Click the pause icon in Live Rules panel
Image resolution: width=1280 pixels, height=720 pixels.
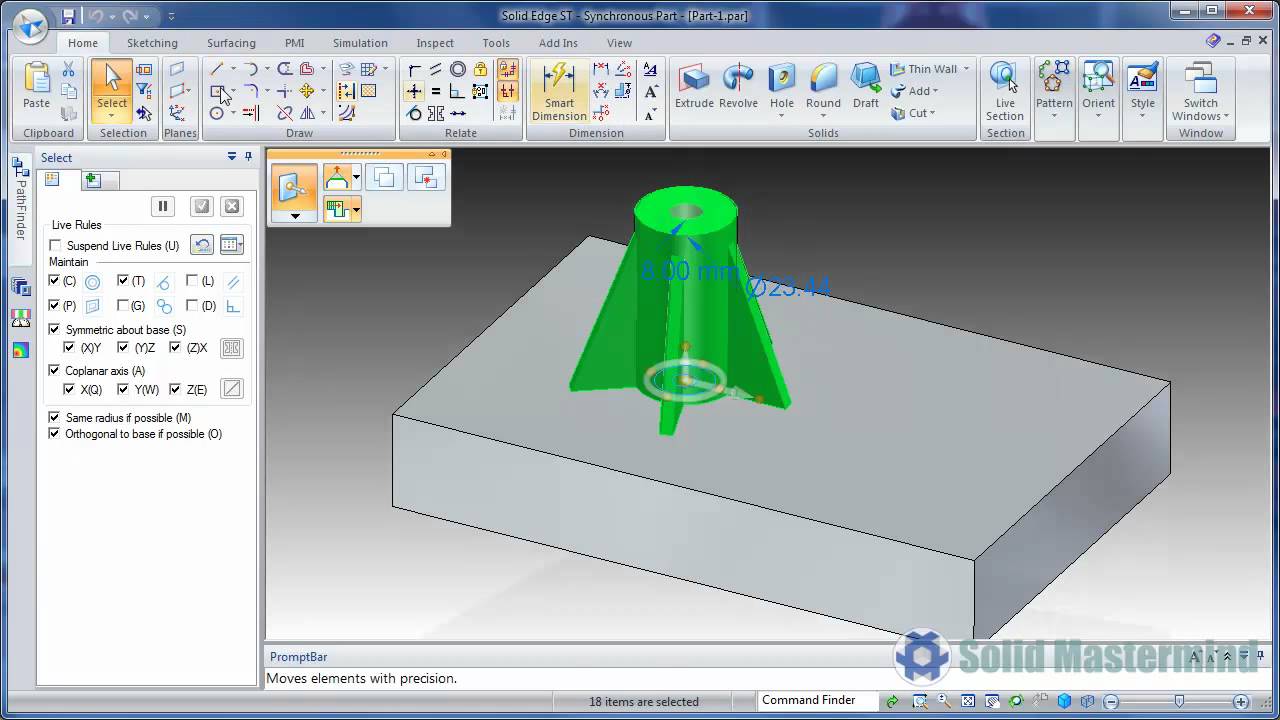click(163, 206)
